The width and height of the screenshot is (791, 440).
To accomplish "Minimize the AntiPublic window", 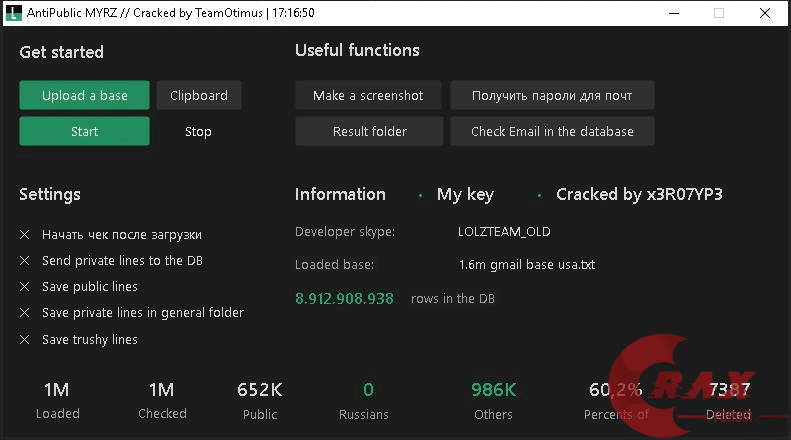I will (x=672, y=13).
